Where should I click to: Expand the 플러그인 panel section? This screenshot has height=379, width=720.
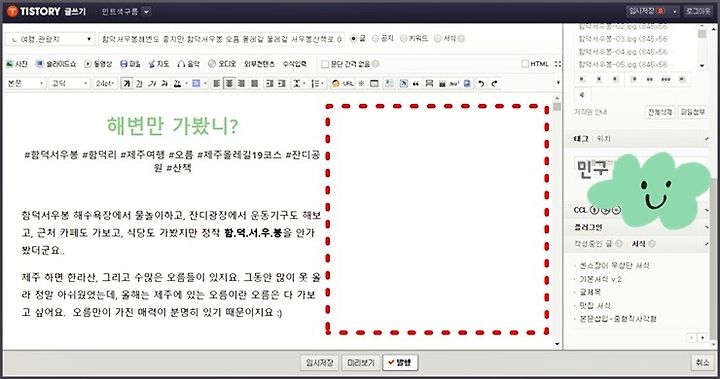[706, 227]
